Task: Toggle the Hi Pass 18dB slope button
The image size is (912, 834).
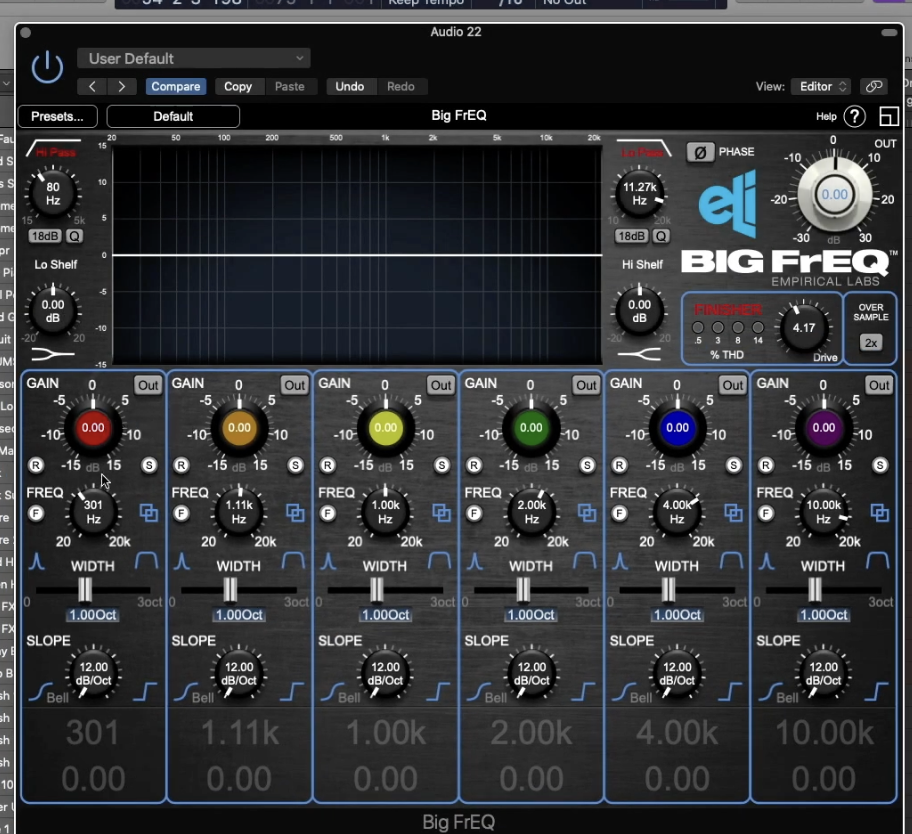Action: point(45,236)
